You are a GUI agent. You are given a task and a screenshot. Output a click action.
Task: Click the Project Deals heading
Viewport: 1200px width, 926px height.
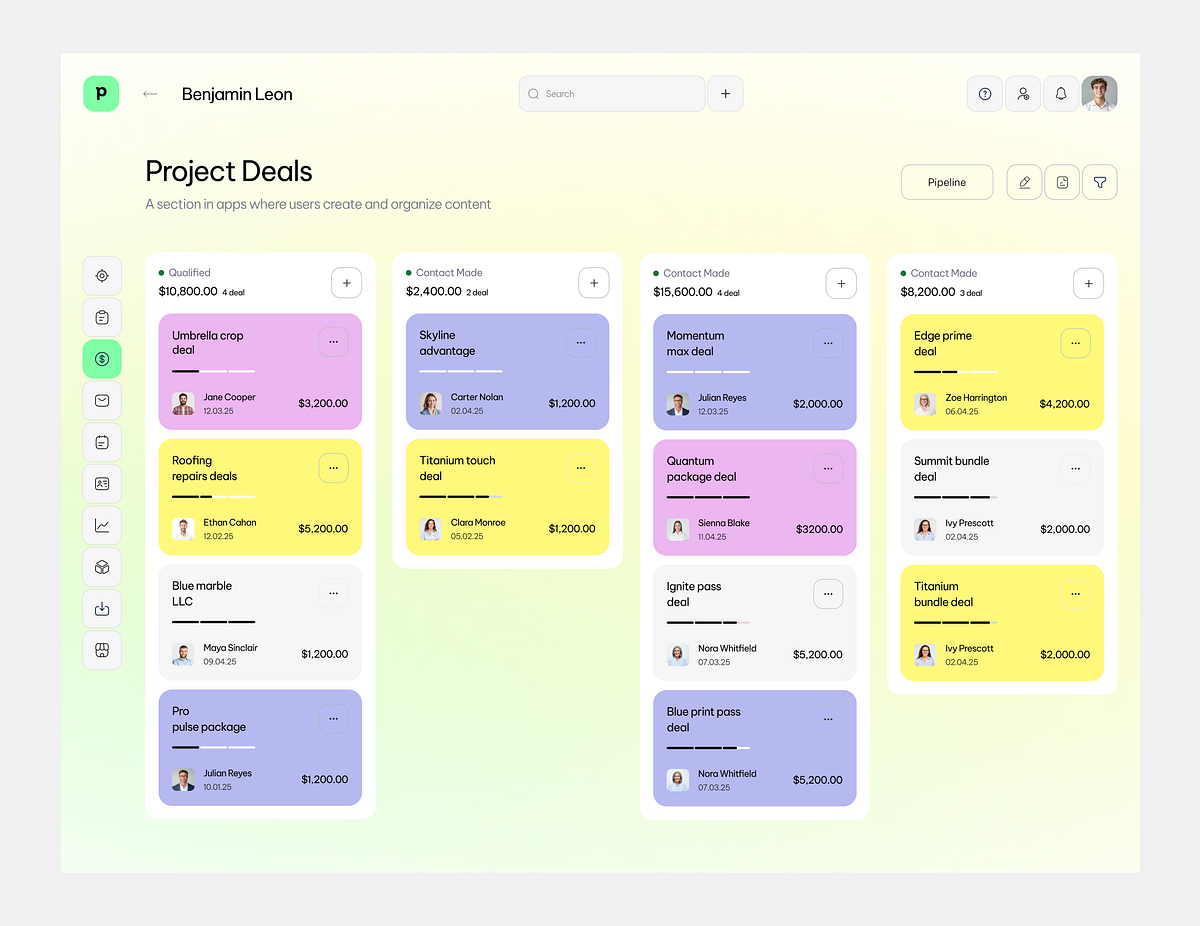point(229,172)
